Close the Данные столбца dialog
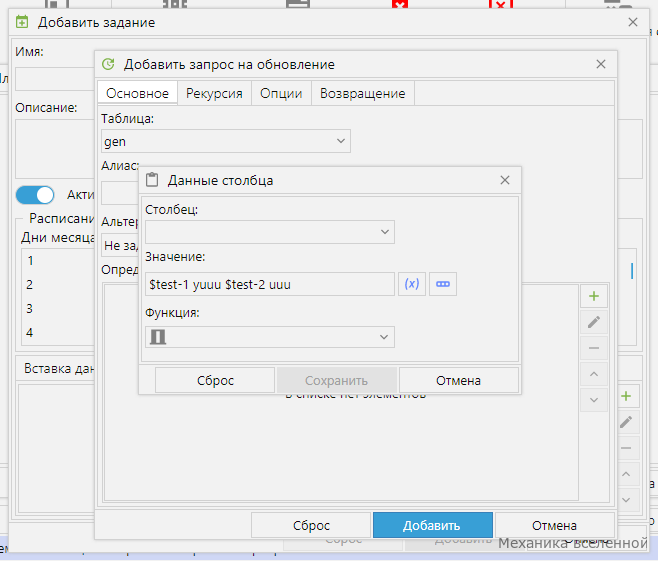The image size is (658, 561). pos(505,180)
